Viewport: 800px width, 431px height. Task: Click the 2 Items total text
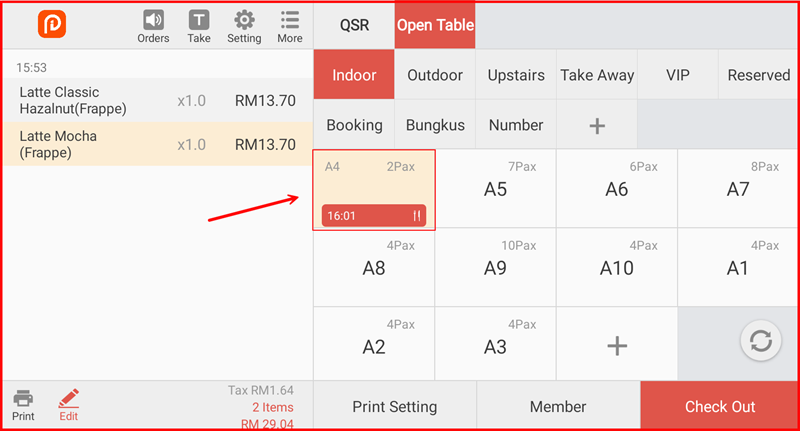pyautogui.click(x=273, y=407)
